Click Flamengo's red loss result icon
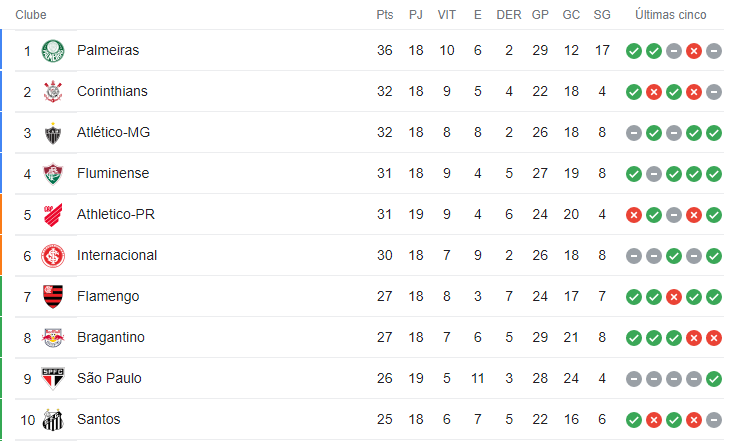The image size is (732, 441). [x=674, y=297]
